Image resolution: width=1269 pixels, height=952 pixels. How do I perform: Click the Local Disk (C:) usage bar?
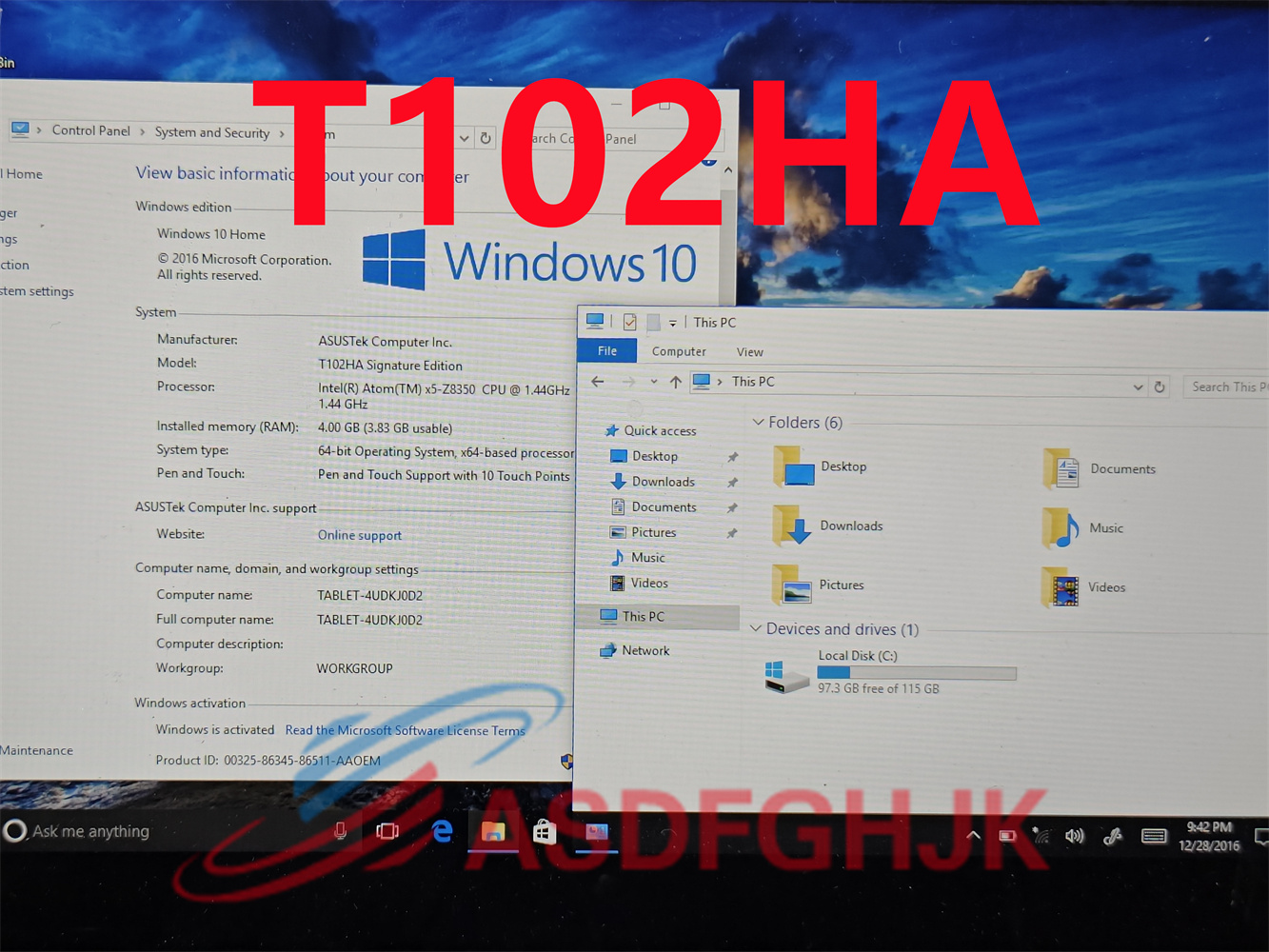(917, 673)
